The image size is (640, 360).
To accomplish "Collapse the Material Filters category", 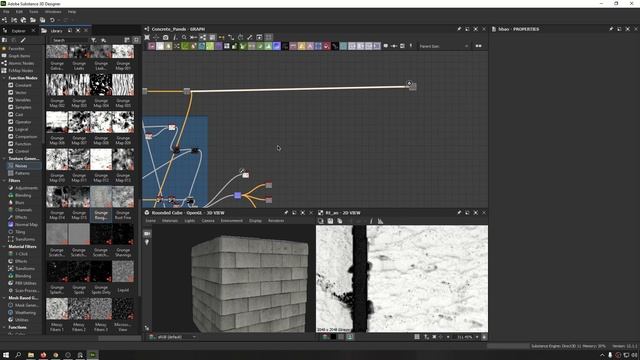I will (x=4, y=247).
